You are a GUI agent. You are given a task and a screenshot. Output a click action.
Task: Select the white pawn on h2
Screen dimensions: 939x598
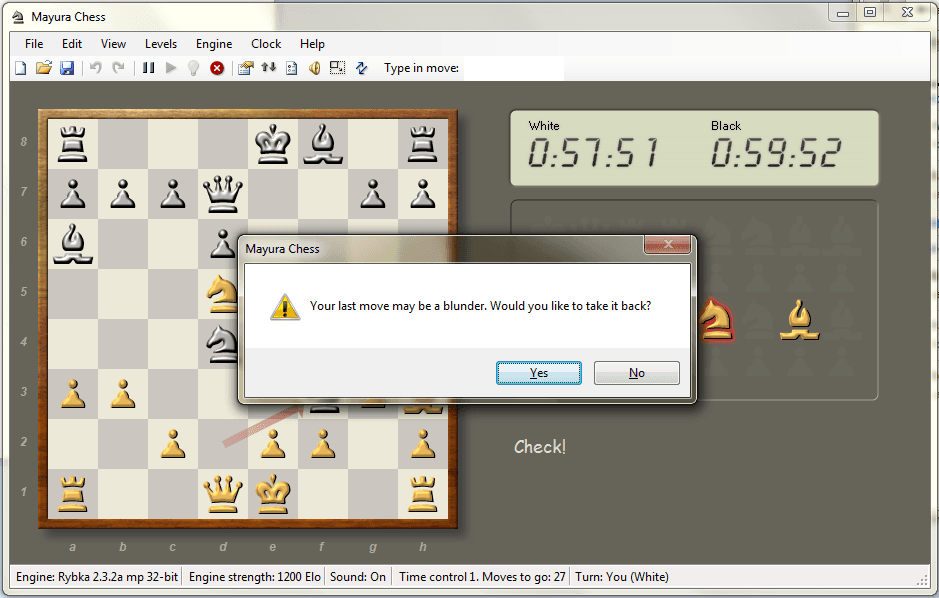click(423, 444)
